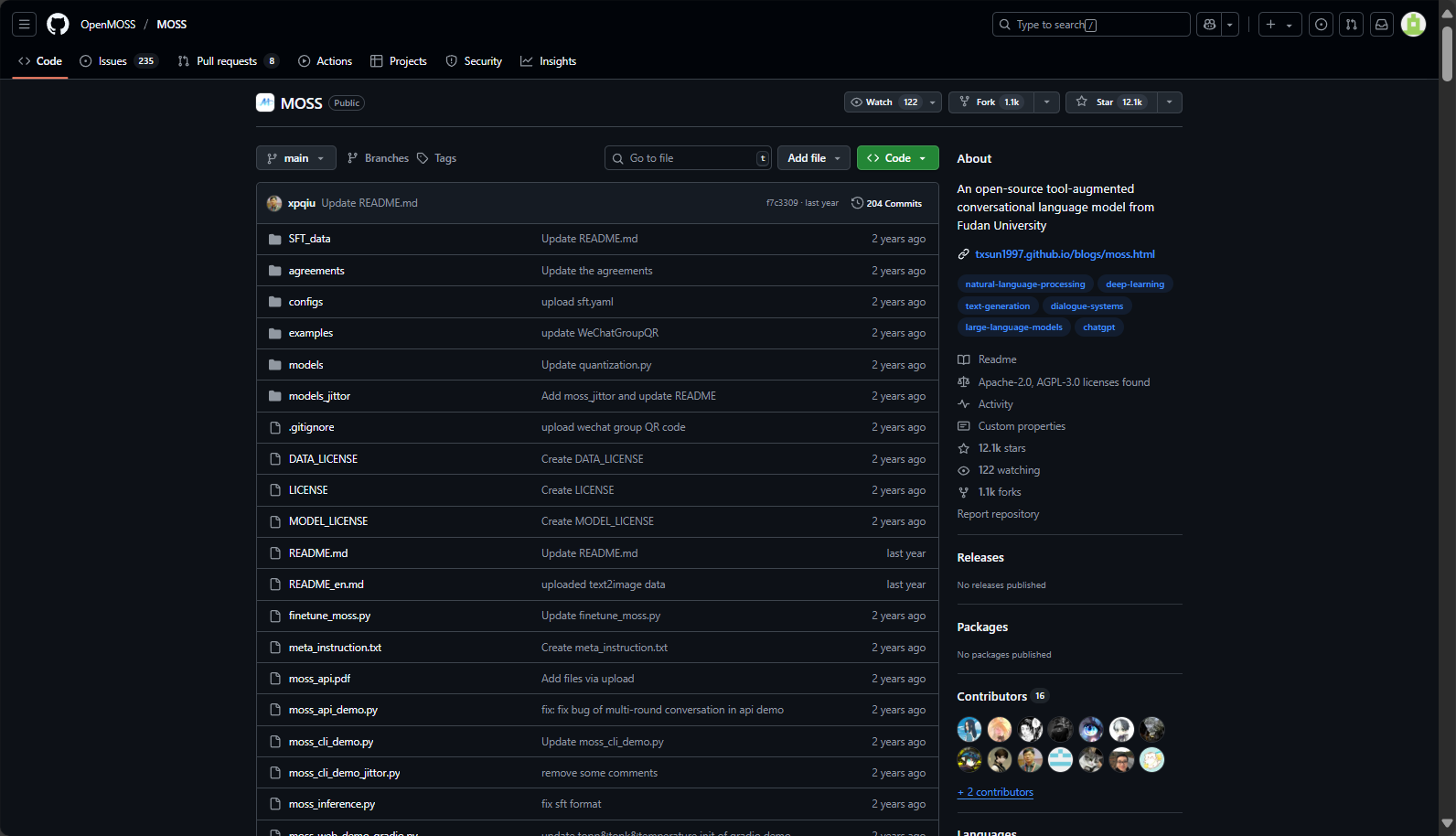Open the MODEL_LICENSE file
This screenshot has width=1456, height=836.
[328, 521]
